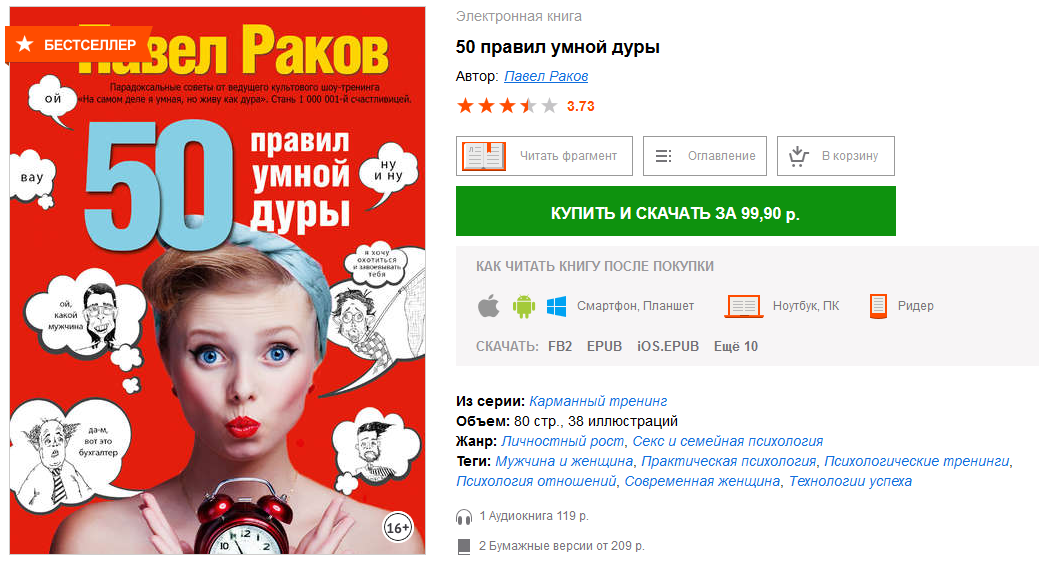Click the star rating 3.73
The image size is (1040, 564).
525,106
